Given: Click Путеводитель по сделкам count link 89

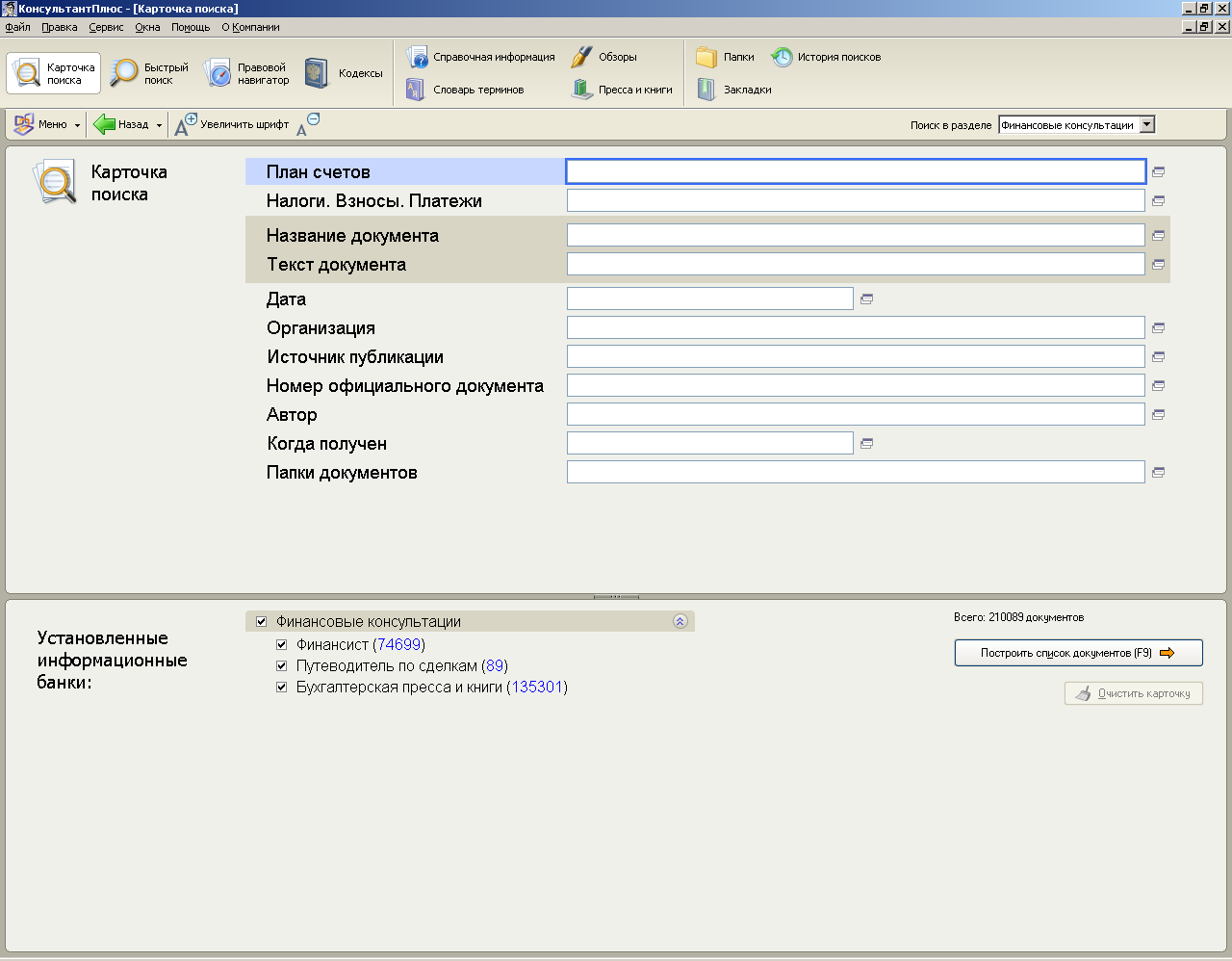Looking at the screenshot, I should pyautogui.click(x=495, y=666).
